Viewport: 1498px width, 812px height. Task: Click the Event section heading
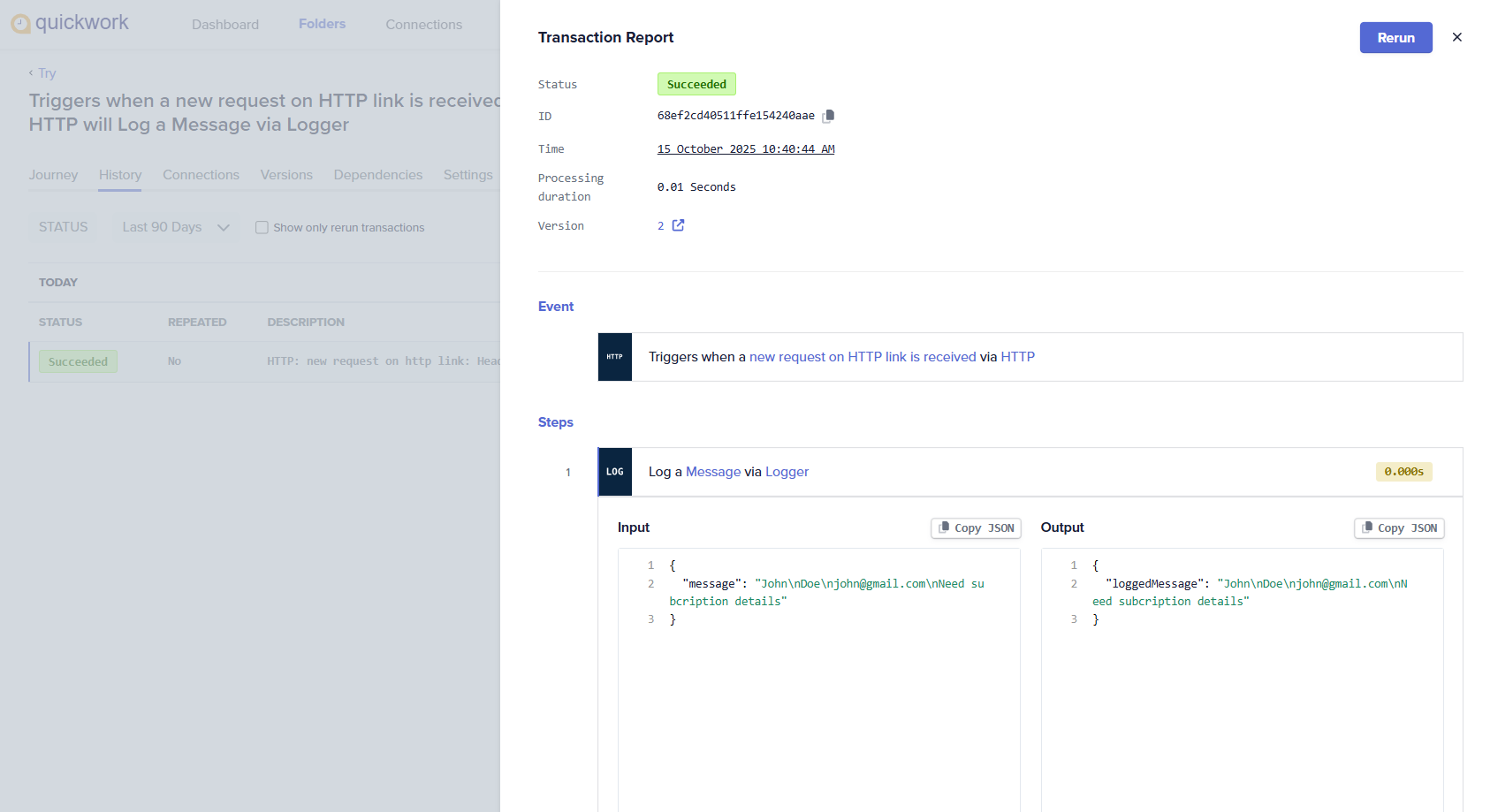click(x=556, y=307)
